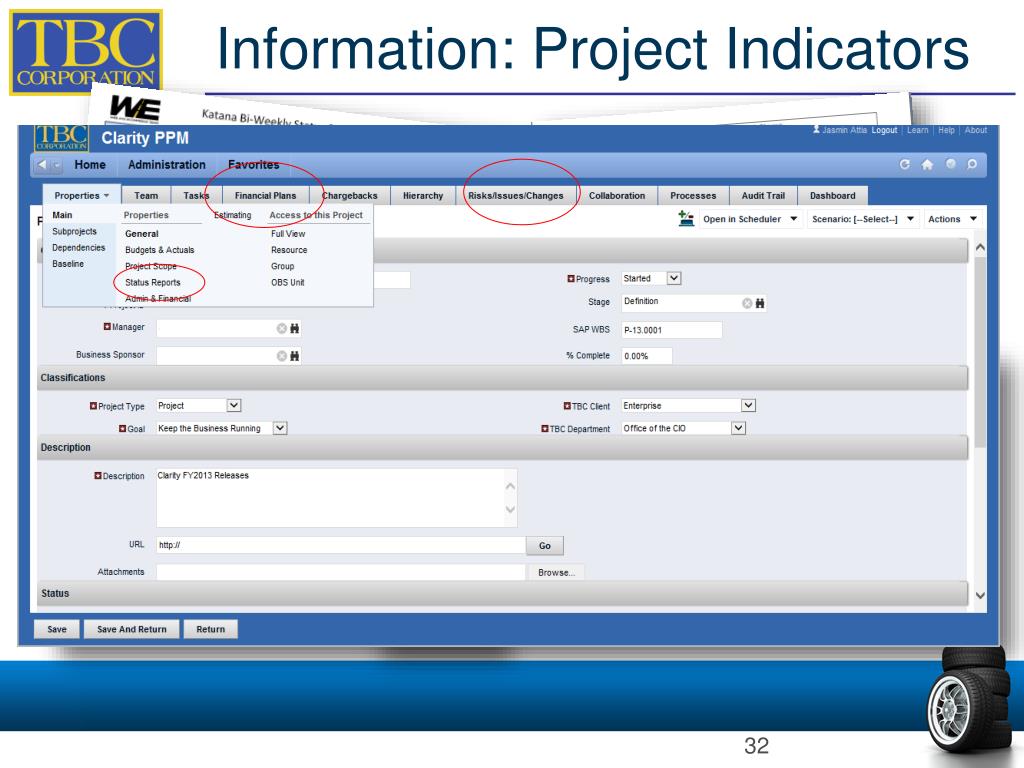
Task: Click the page scrollbar up arrow
Action: click(980, 248)
